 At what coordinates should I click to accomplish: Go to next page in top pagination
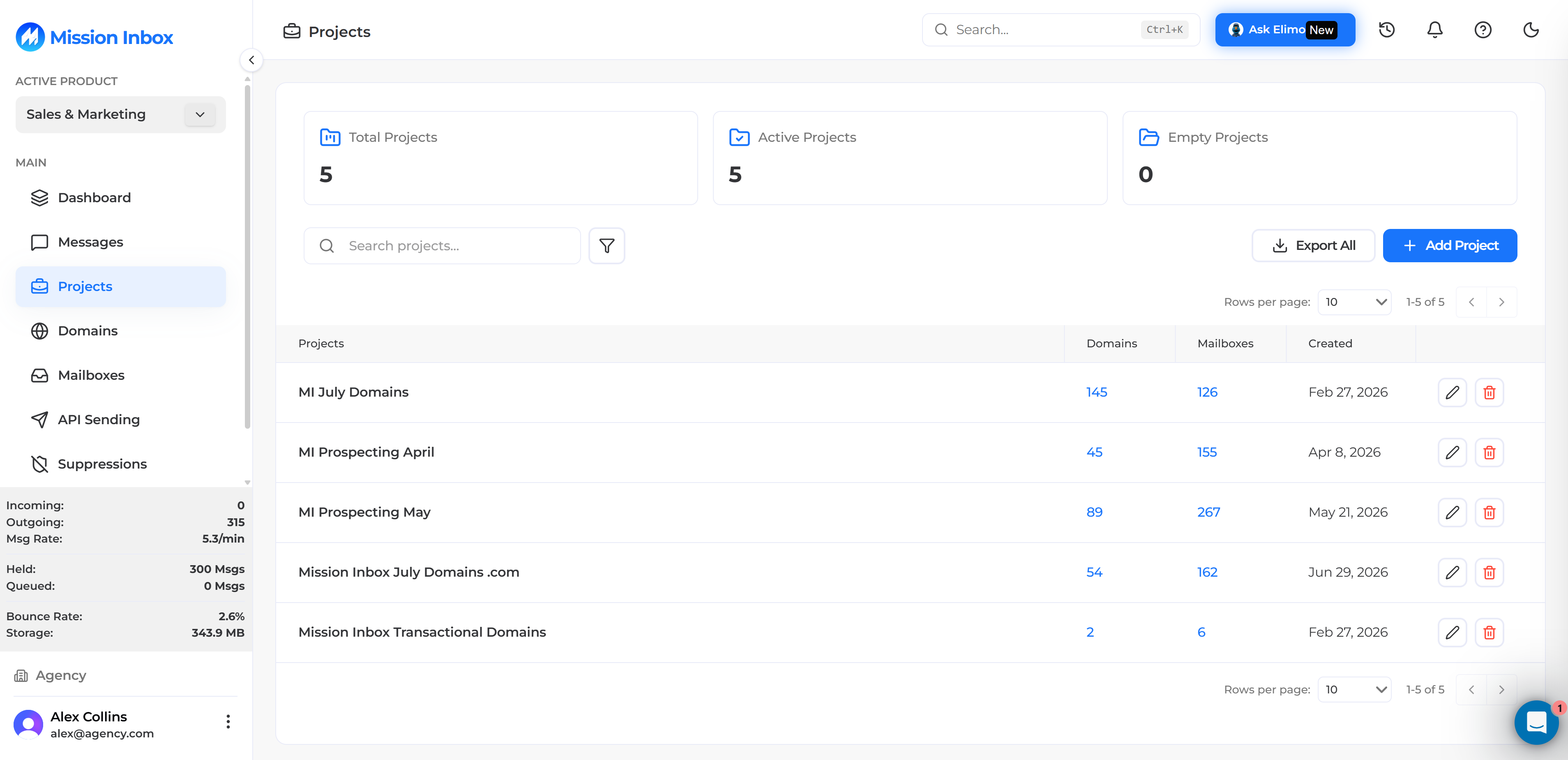coord(1501,302)
